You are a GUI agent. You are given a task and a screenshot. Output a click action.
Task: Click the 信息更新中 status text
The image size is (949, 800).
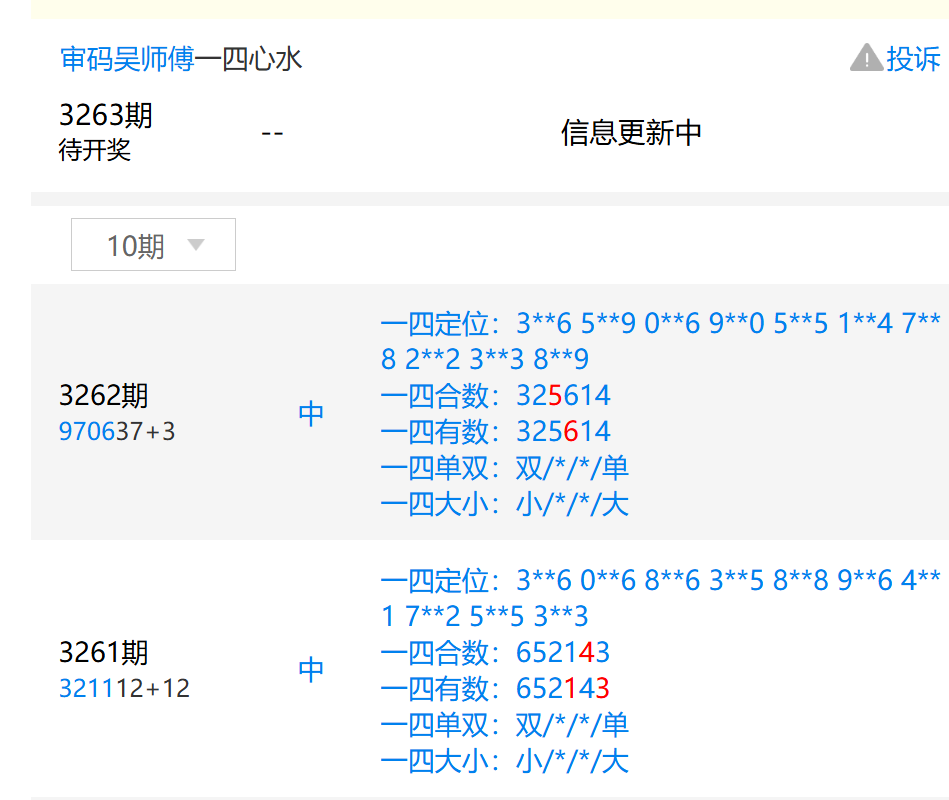click(x=628, y=130)
